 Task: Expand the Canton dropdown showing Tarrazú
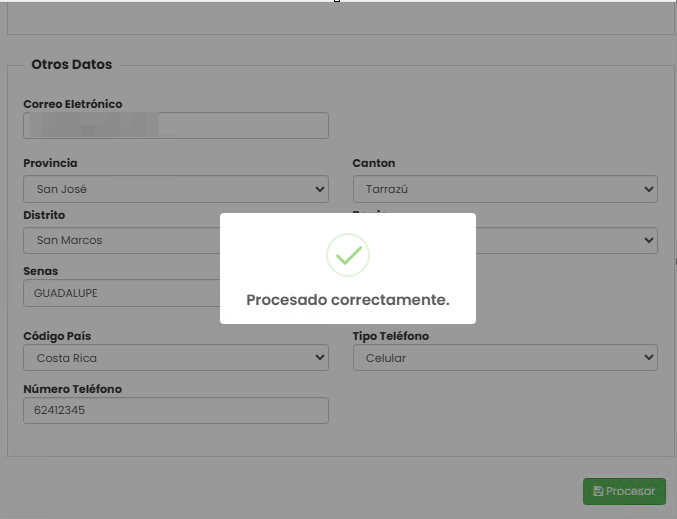tap(505, 188)
